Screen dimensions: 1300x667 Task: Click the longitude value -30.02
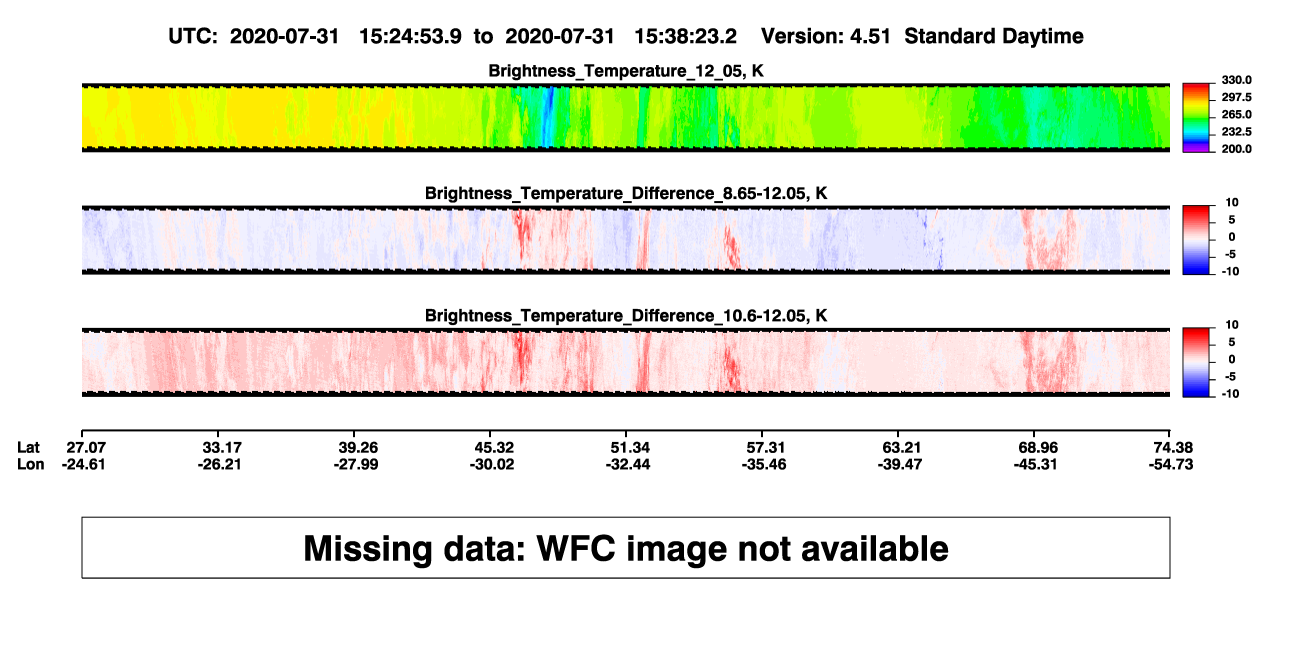[491, 465]
